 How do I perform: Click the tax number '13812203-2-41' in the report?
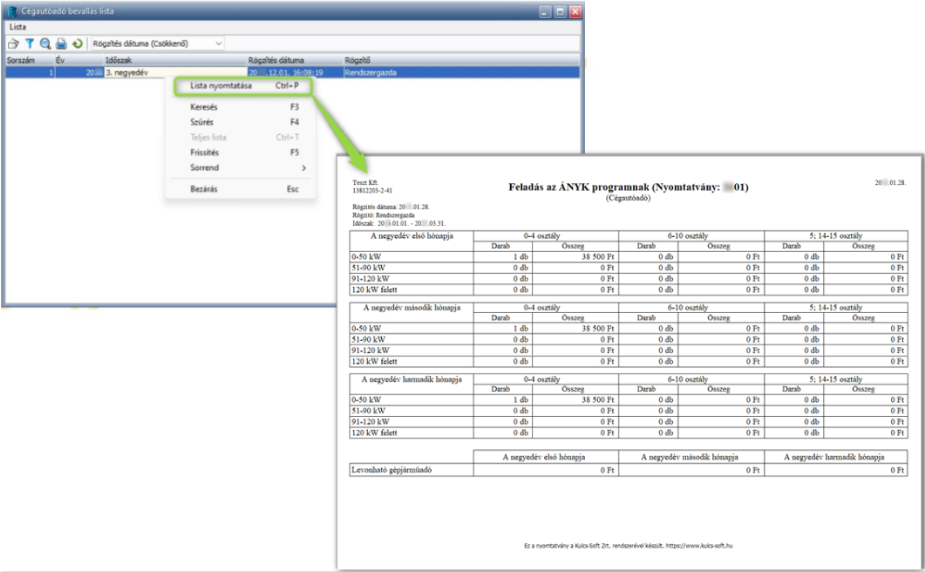coord(372,190)
